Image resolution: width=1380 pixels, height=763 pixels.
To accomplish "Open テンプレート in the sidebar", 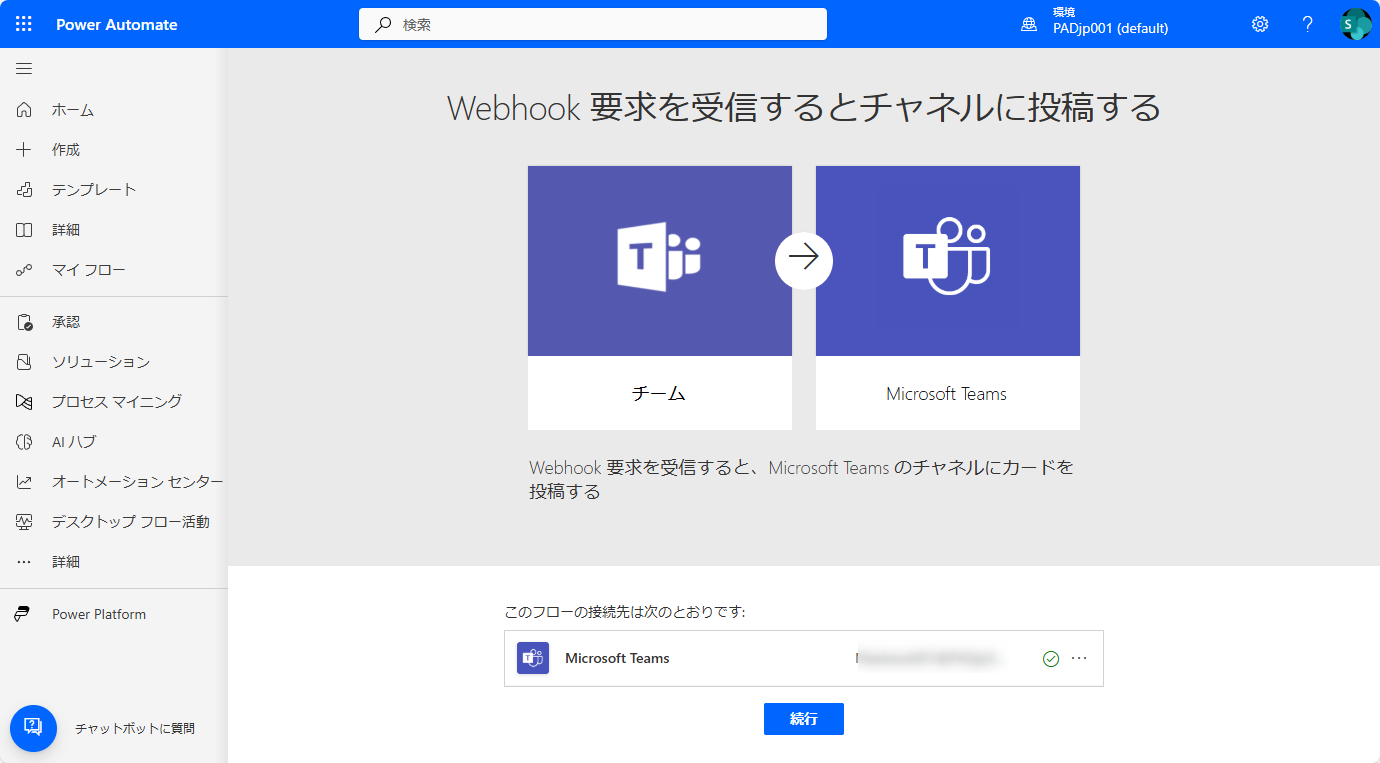I will [x=94, y=190].
